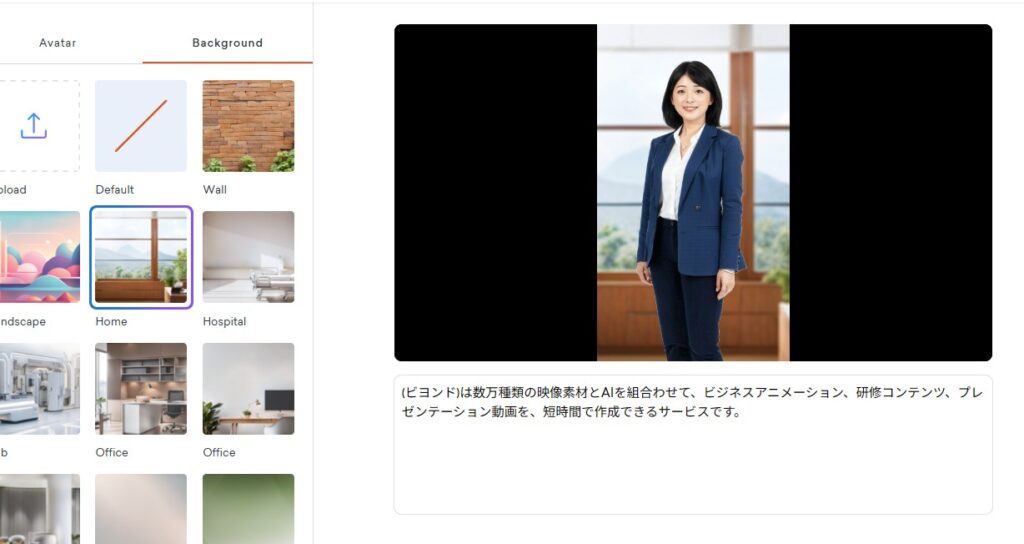The width and height of the screenshot is (1024, 544).
Task: Click the Wall background label
Action: point(215,190)
